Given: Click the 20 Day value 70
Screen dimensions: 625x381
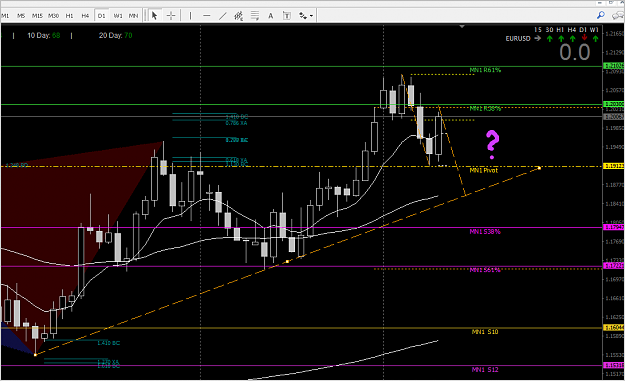Looking at the screenshot, I should (x=128, y=35).
